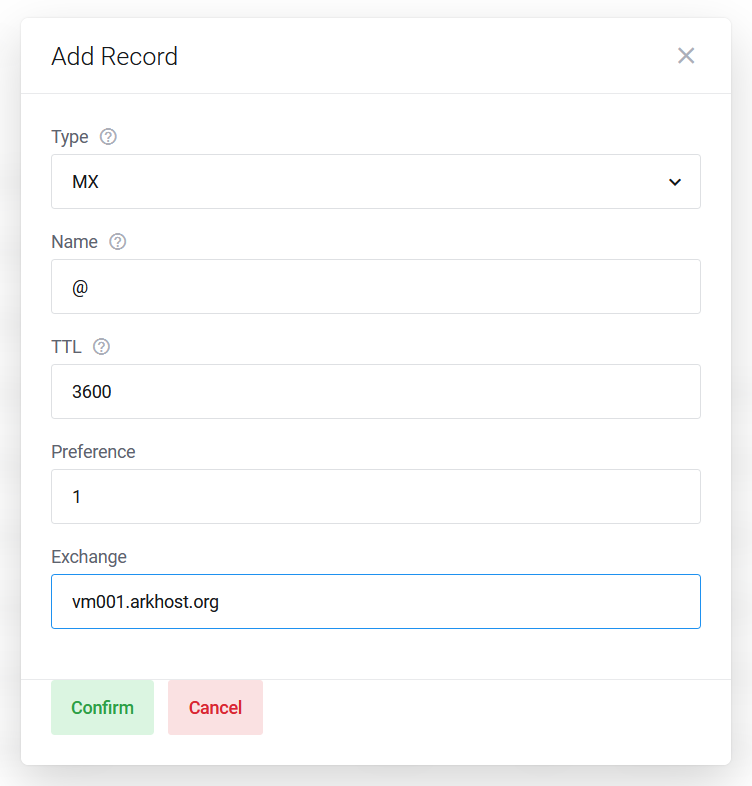Click into the TTL field showing 3600
The width and height of the screenshot is (752, 786).
pos(376,391)
